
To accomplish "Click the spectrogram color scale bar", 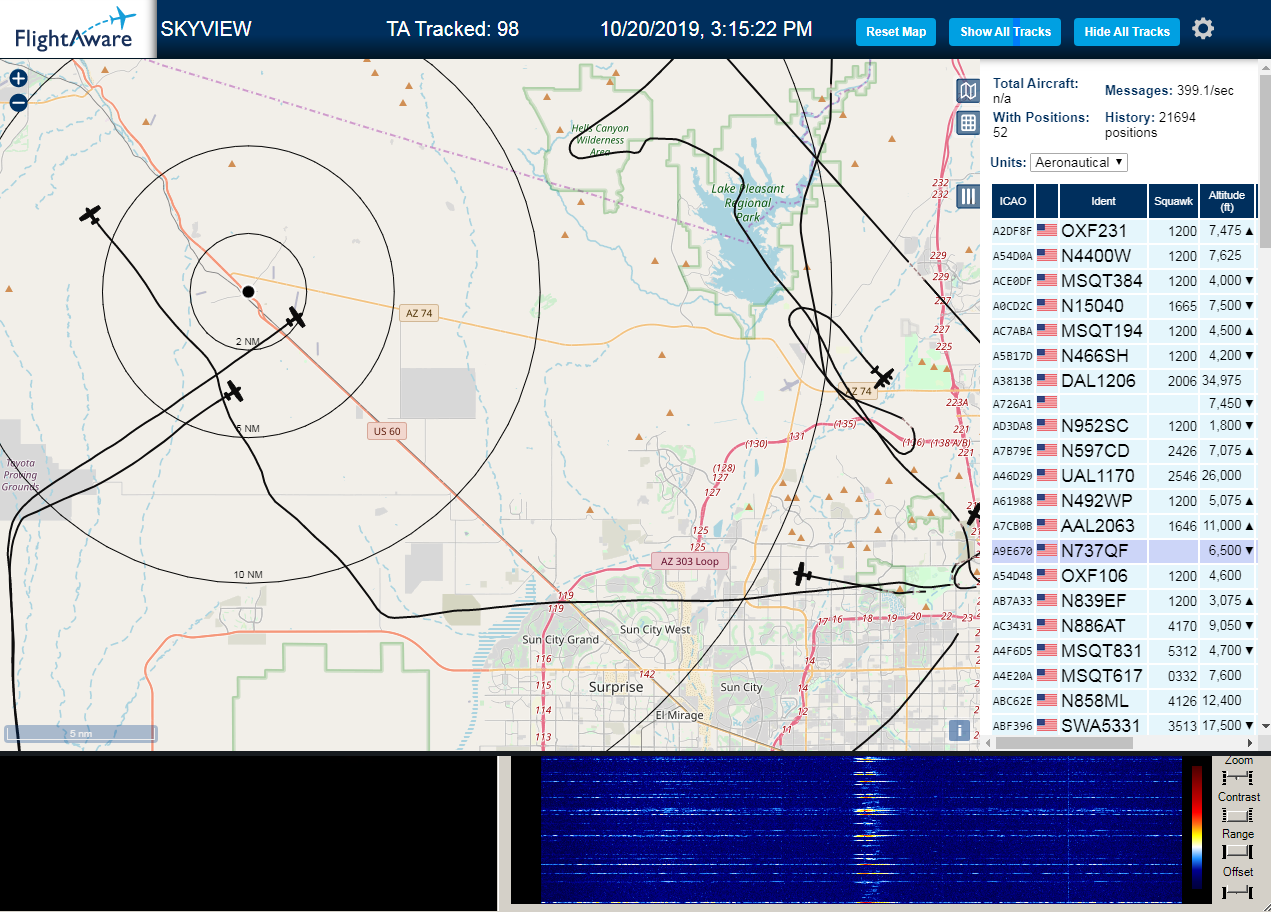I will [x=1197, y=827].
